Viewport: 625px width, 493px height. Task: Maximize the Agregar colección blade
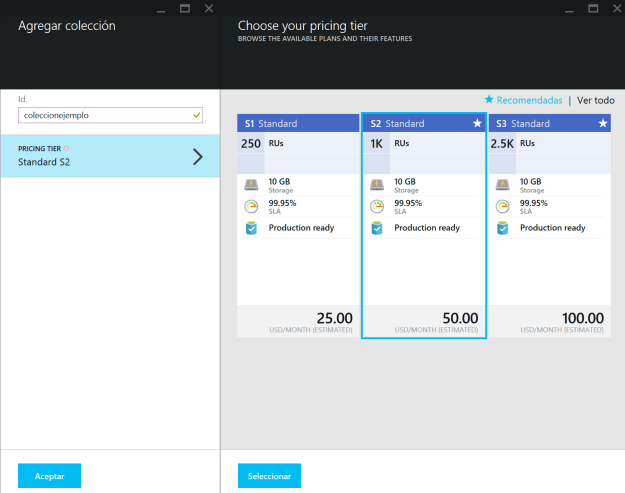pos(185,8)
